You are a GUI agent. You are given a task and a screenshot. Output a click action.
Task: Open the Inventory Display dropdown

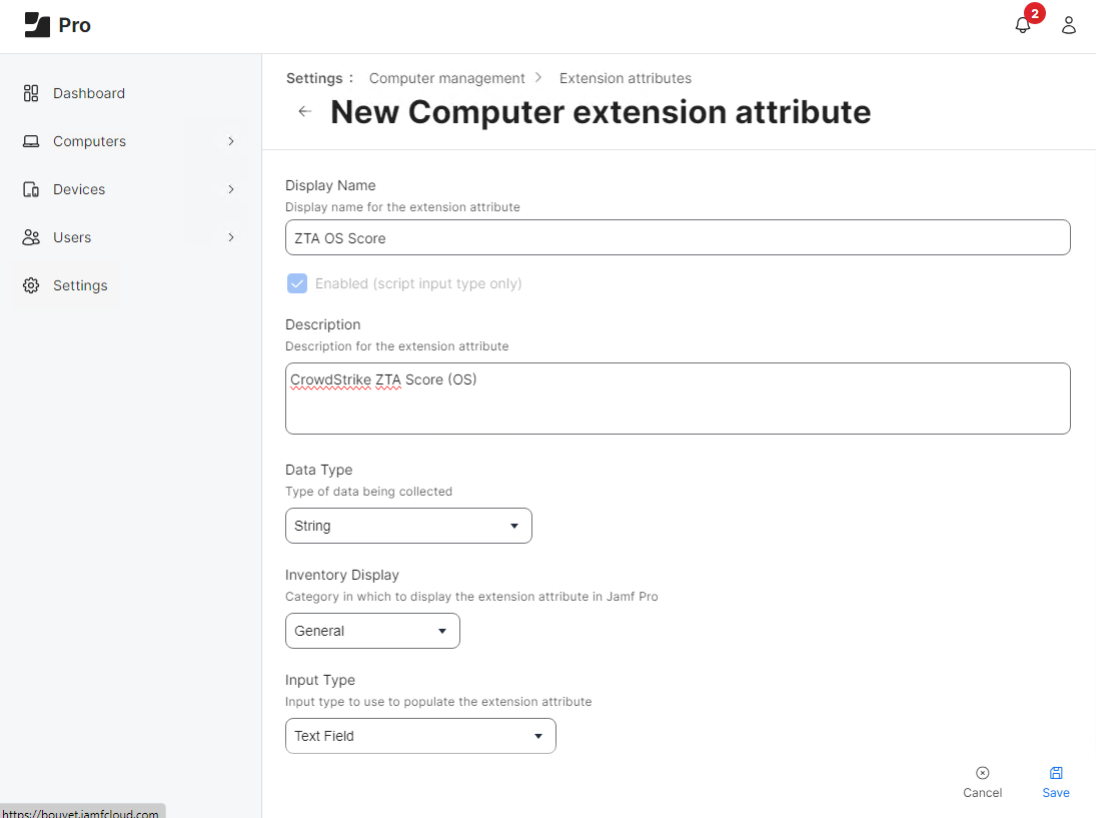click(372, 631)
